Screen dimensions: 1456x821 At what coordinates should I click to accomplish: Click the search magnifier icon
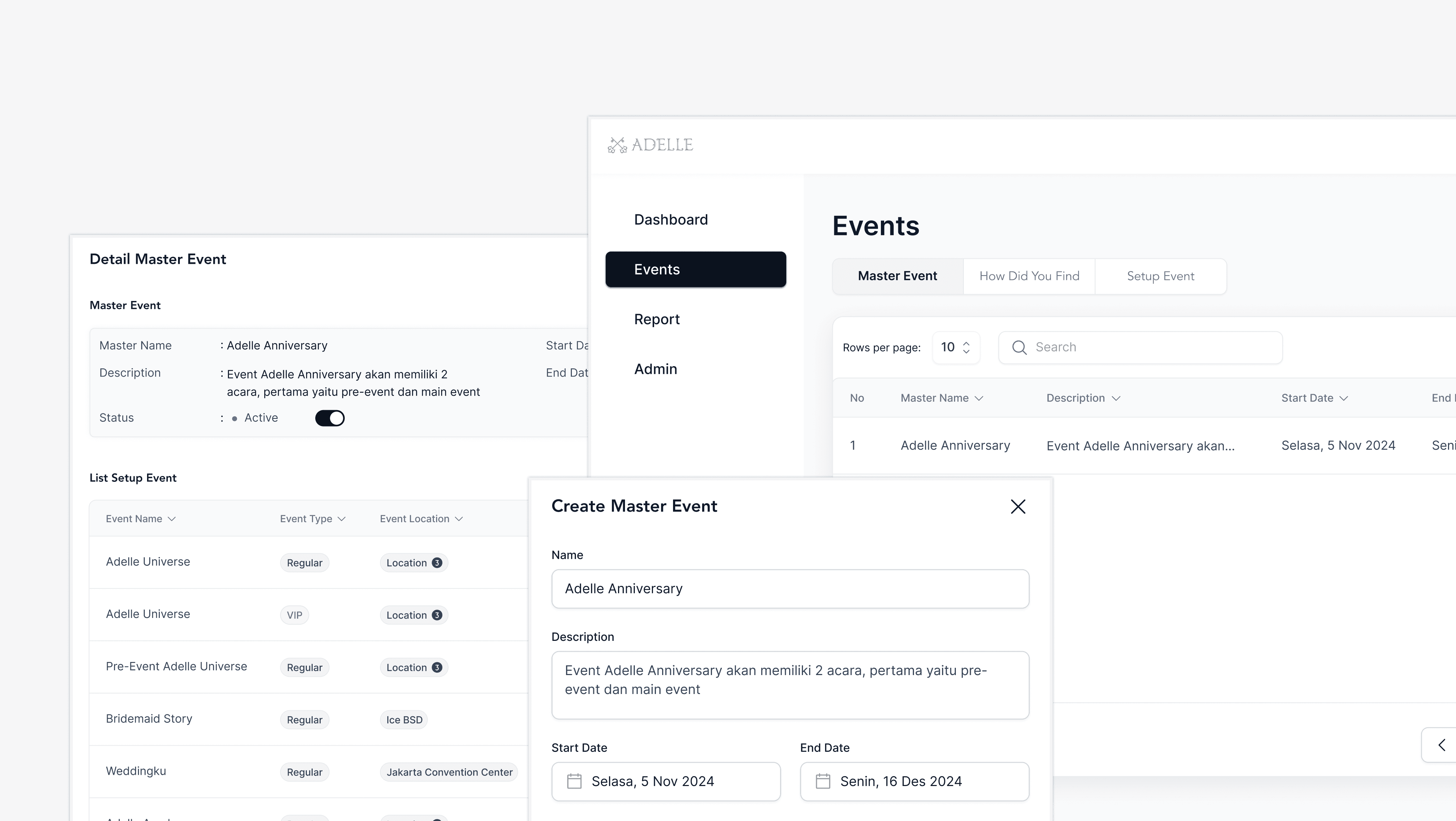point(1019,348)
